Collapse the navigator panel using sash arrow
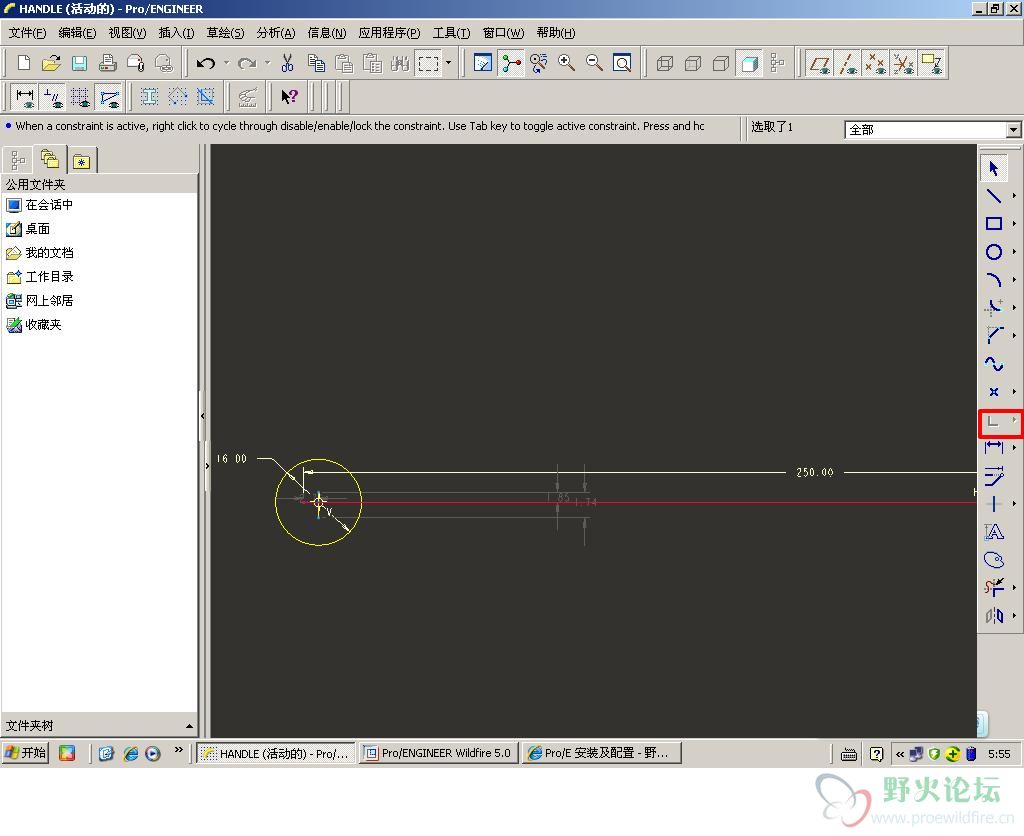Viewport: 1024px width, 836px height. pyautogui.click(x=202, y=416)
